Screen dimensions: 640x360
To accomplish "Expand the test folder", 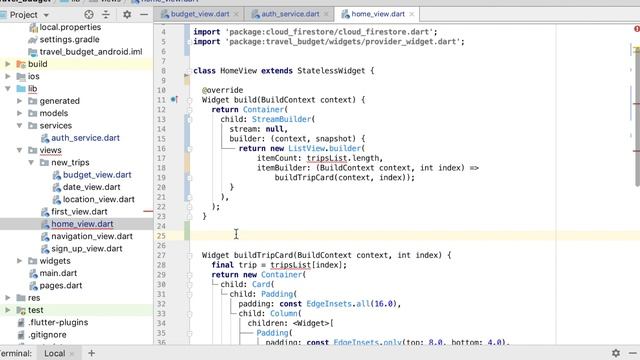I will [x=7, y=310].
